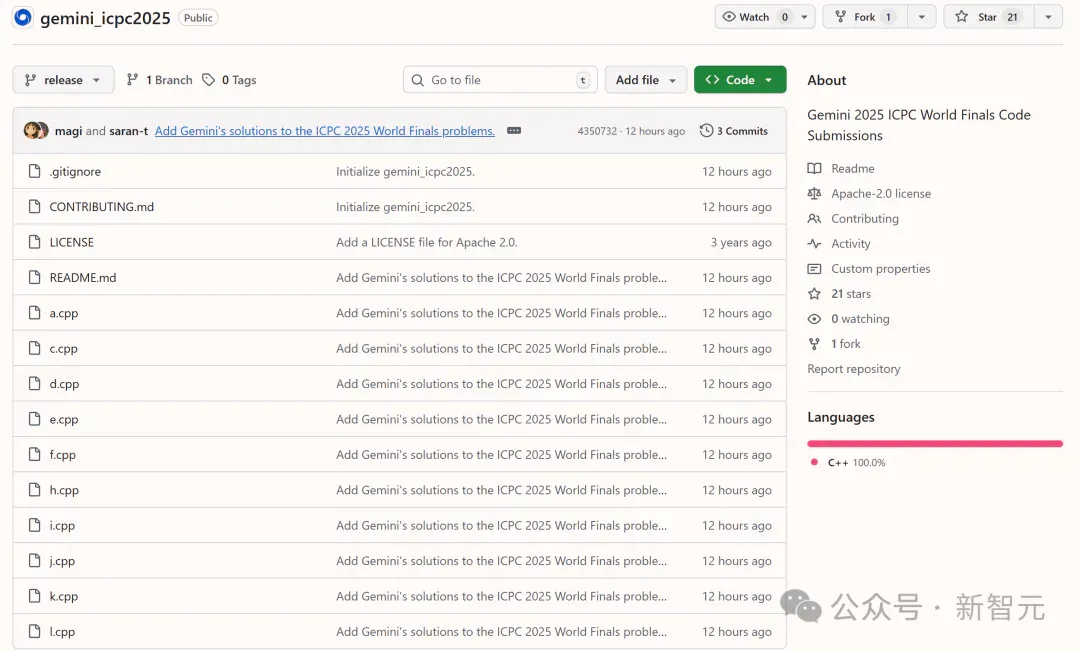1080x651 pixels.
Task: Click the tag icon next to 0 Tags
Action: pyautogui.click(x=208, y=80)
